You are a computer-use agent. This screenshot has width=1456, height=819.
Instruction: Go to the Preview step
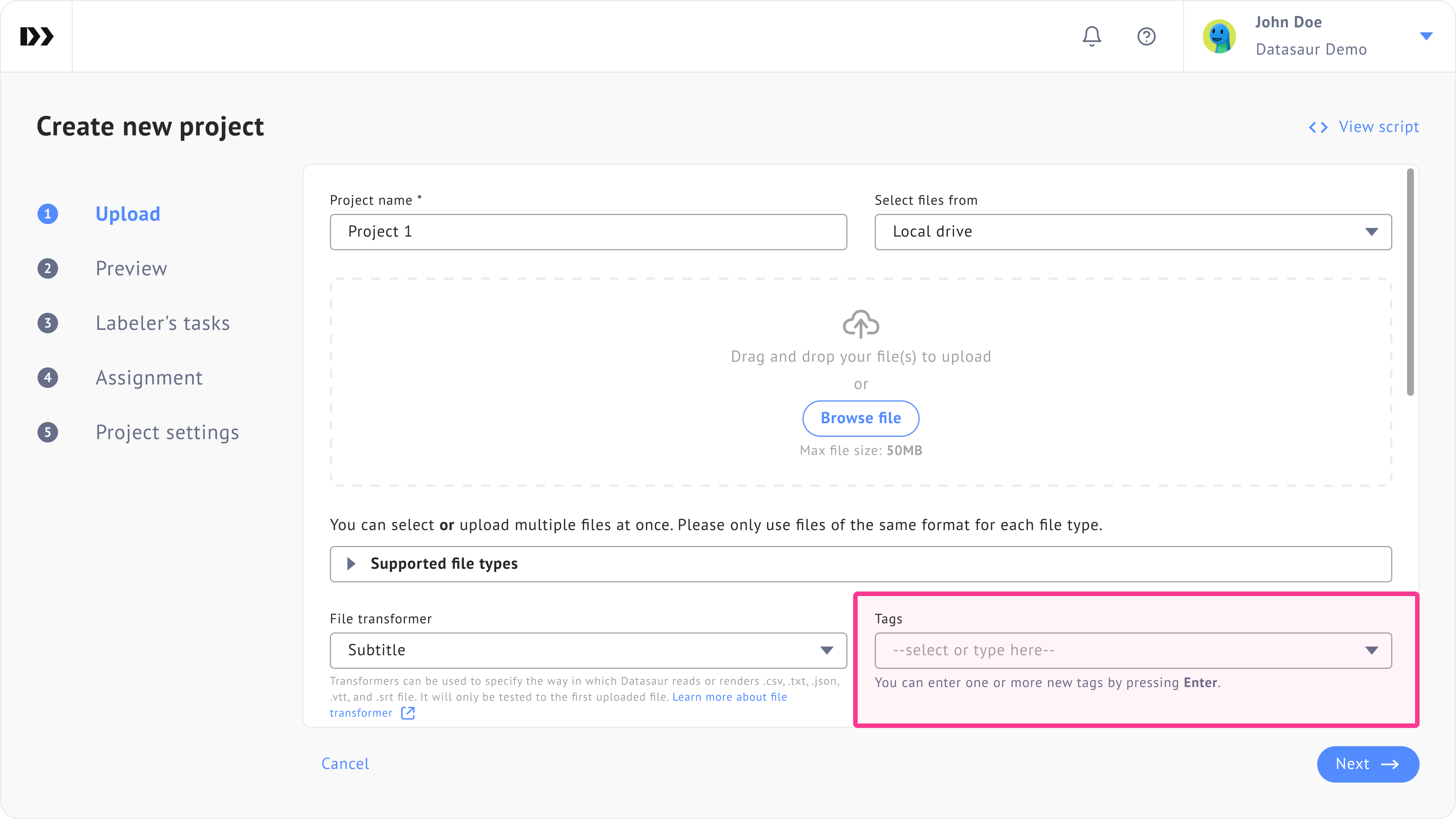131,268
